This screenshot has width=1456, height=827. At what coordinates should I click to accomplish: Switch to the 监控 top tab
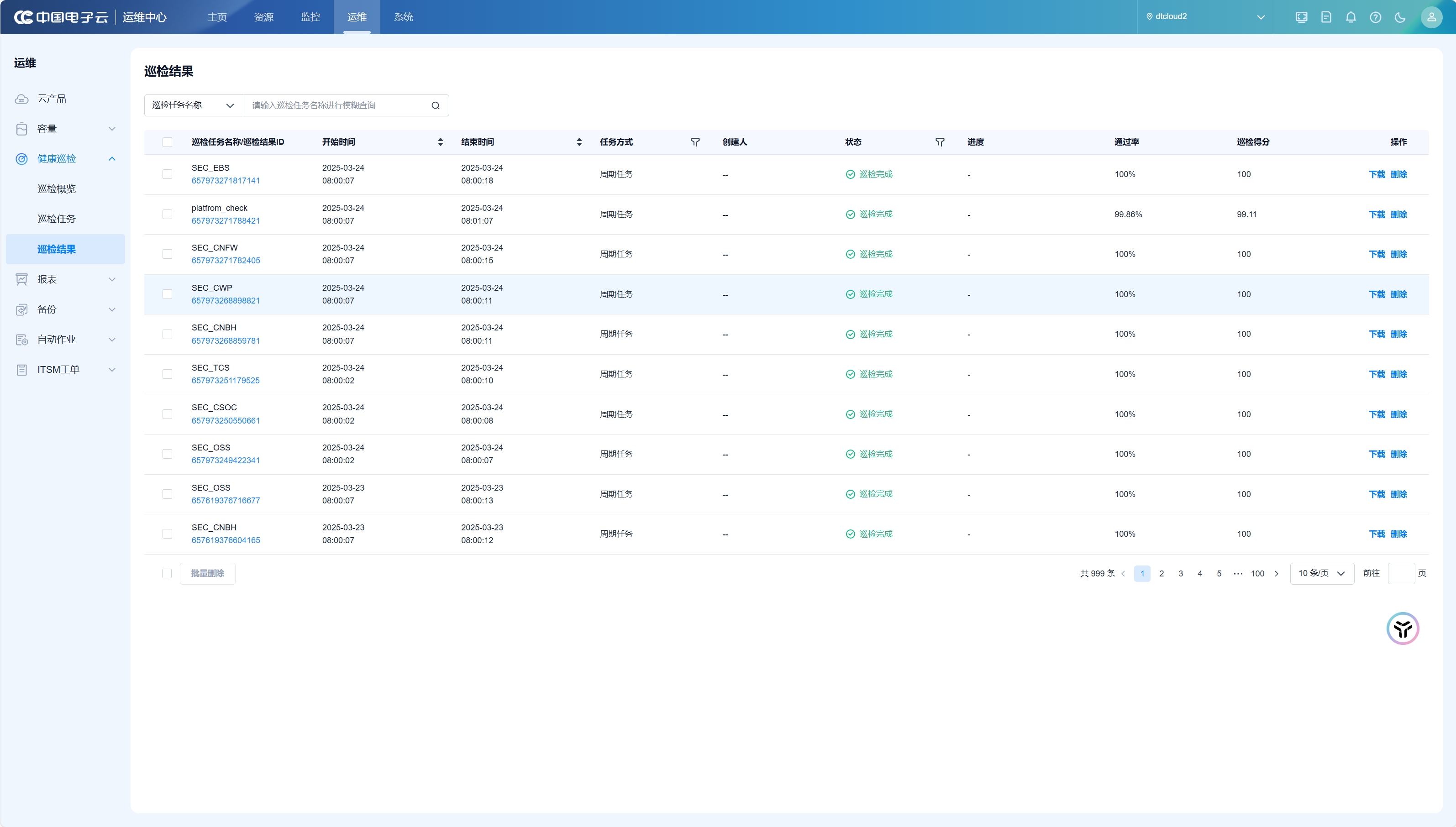[310, 17]
